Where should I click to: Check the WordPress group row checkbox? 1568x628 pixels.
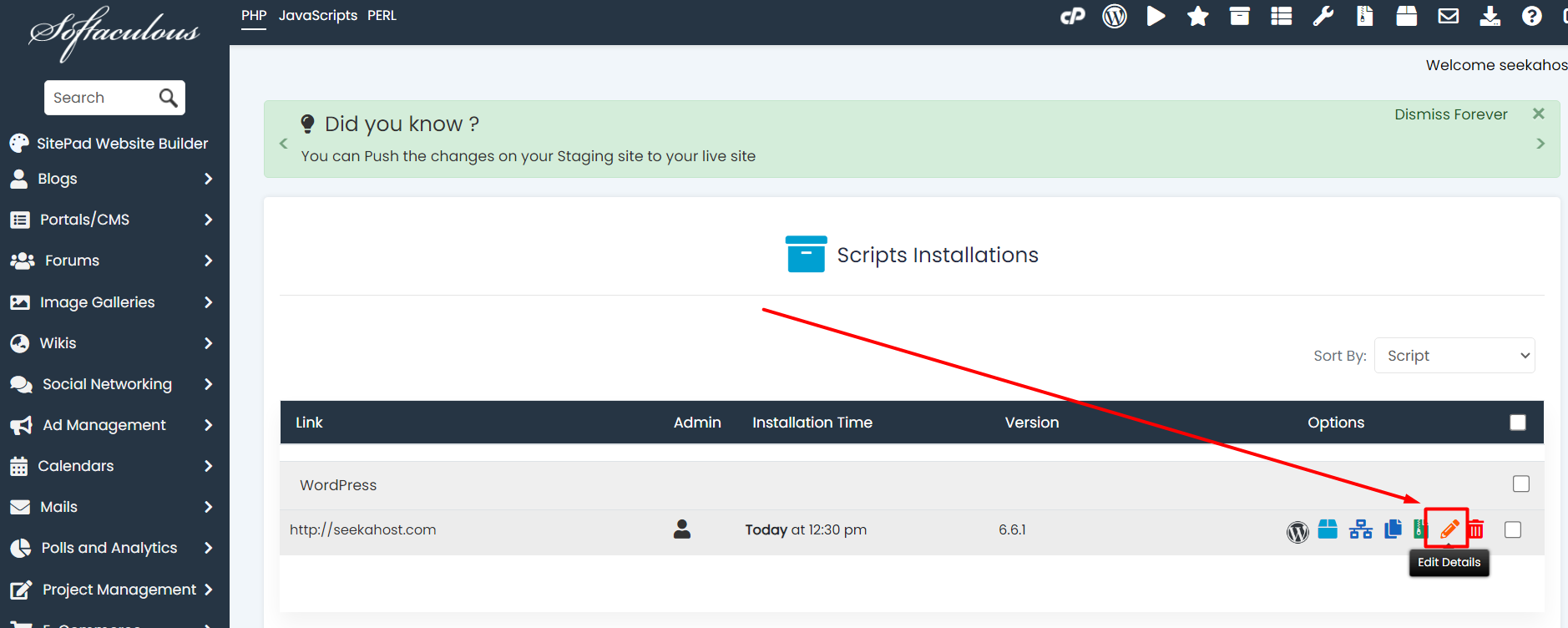pyautogui.click(x=1520, y=484)
